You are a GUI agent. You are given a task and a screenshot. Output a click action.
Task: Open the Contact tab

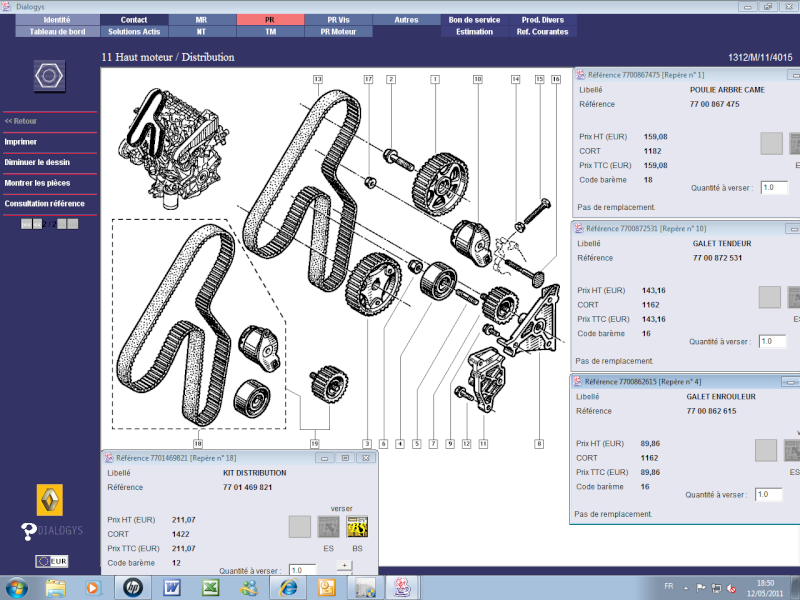click(x=134, y=20)
